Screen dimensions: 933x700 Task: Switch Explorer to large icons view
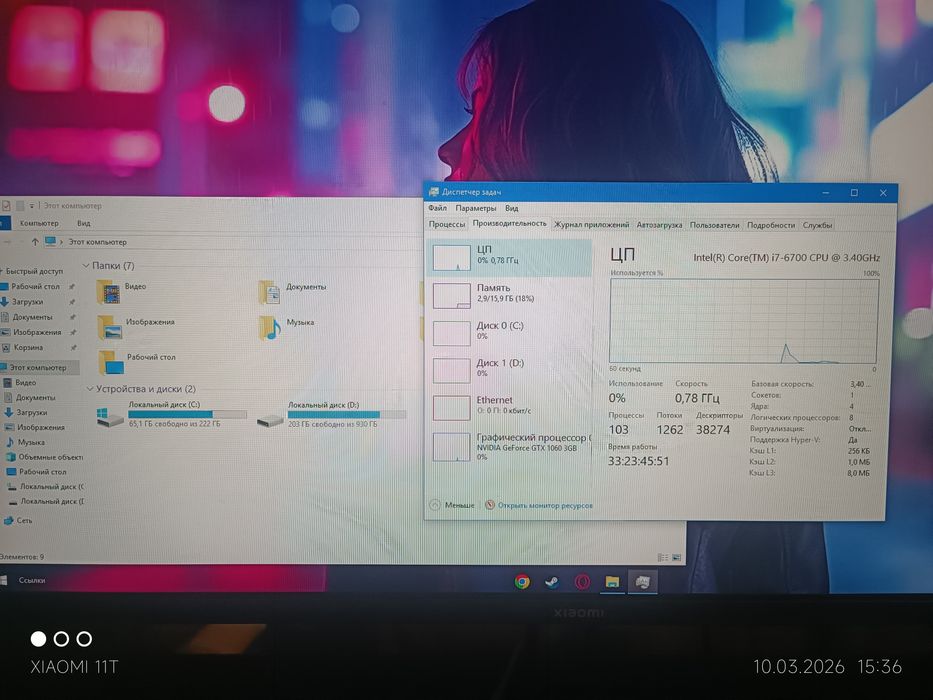coord(677,558)
